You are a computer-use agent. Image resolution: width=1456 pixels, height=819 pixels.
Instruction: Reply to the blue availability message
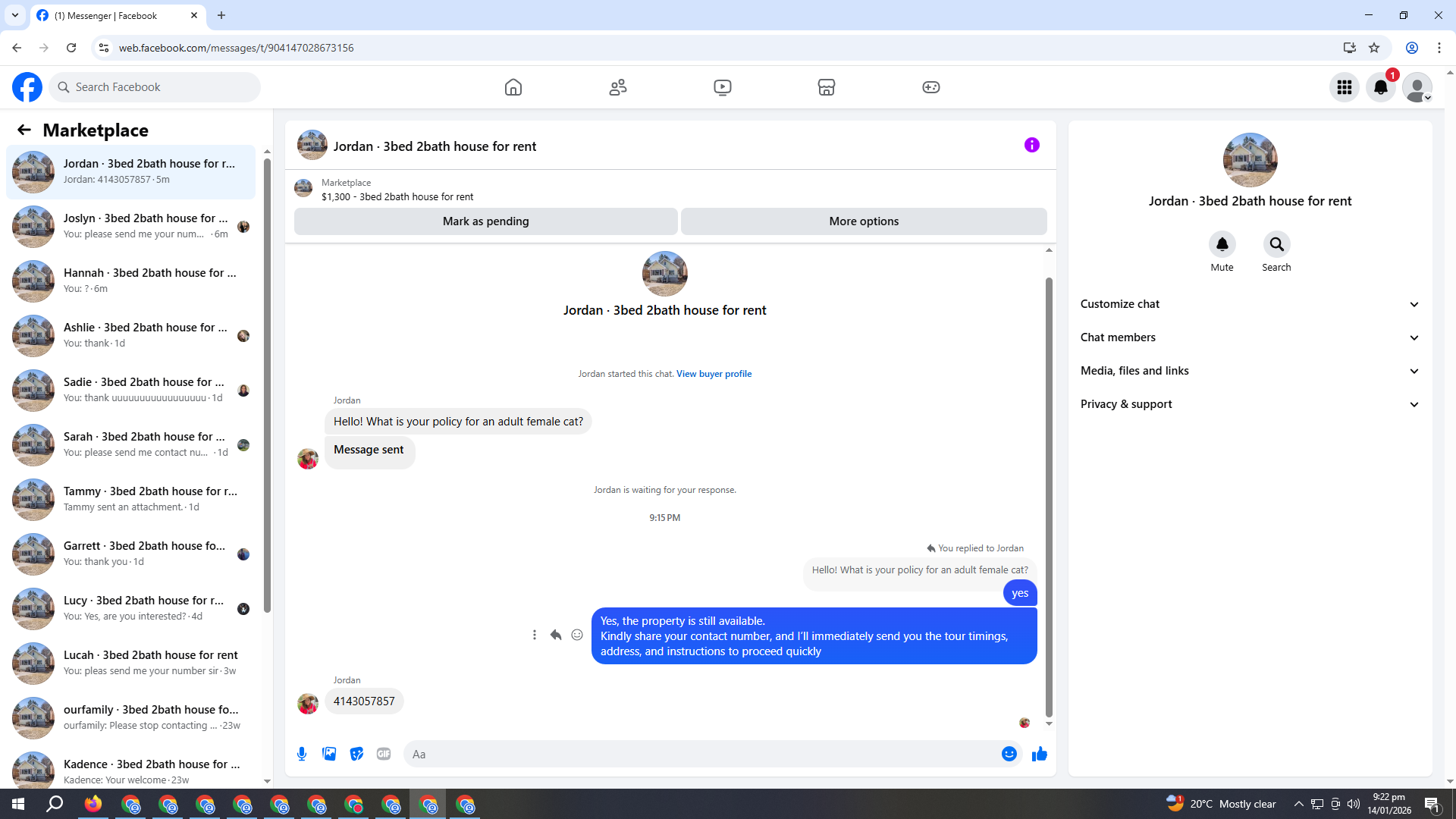556,635
